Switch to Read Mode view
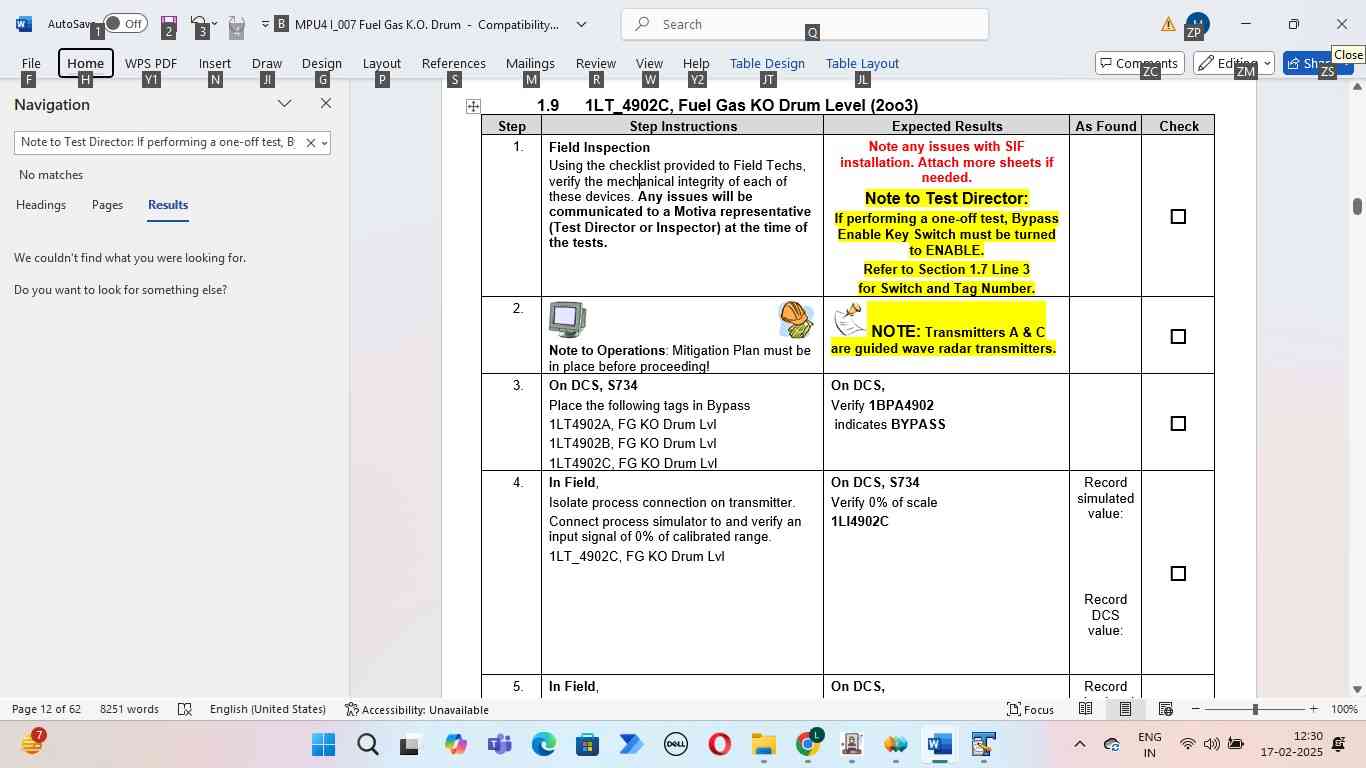1366x768 pixels. (1085, 709)
